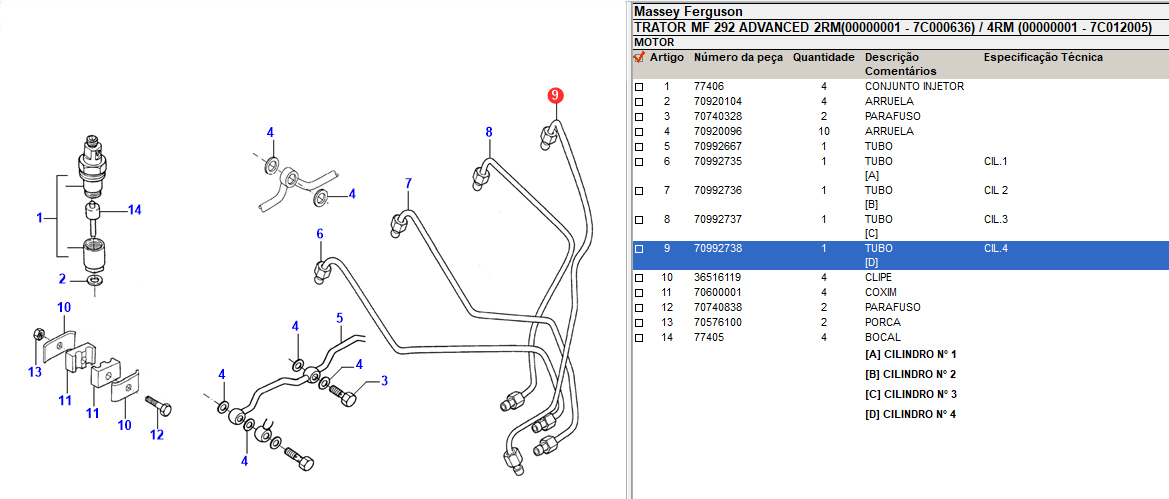Select the highlighted red callout 9 marker
1169x499 pixels.
click(555, 96)
